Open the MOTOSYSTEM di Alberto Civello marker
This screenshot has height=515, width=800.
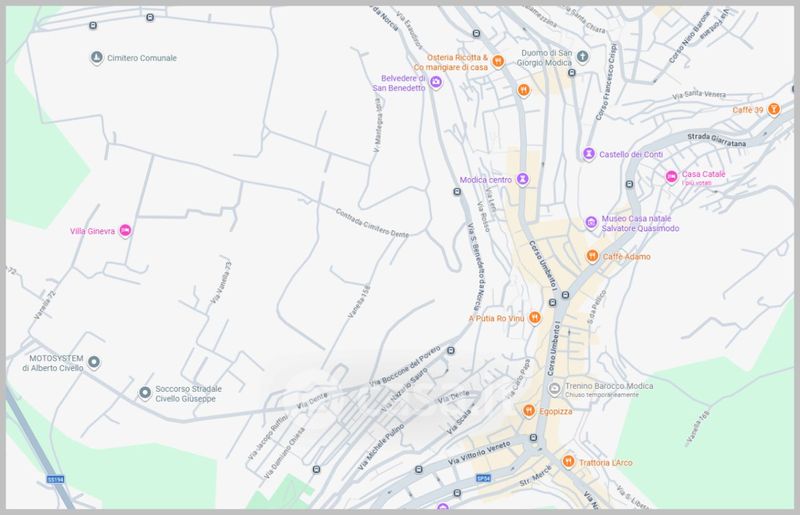tap(94, 361)
